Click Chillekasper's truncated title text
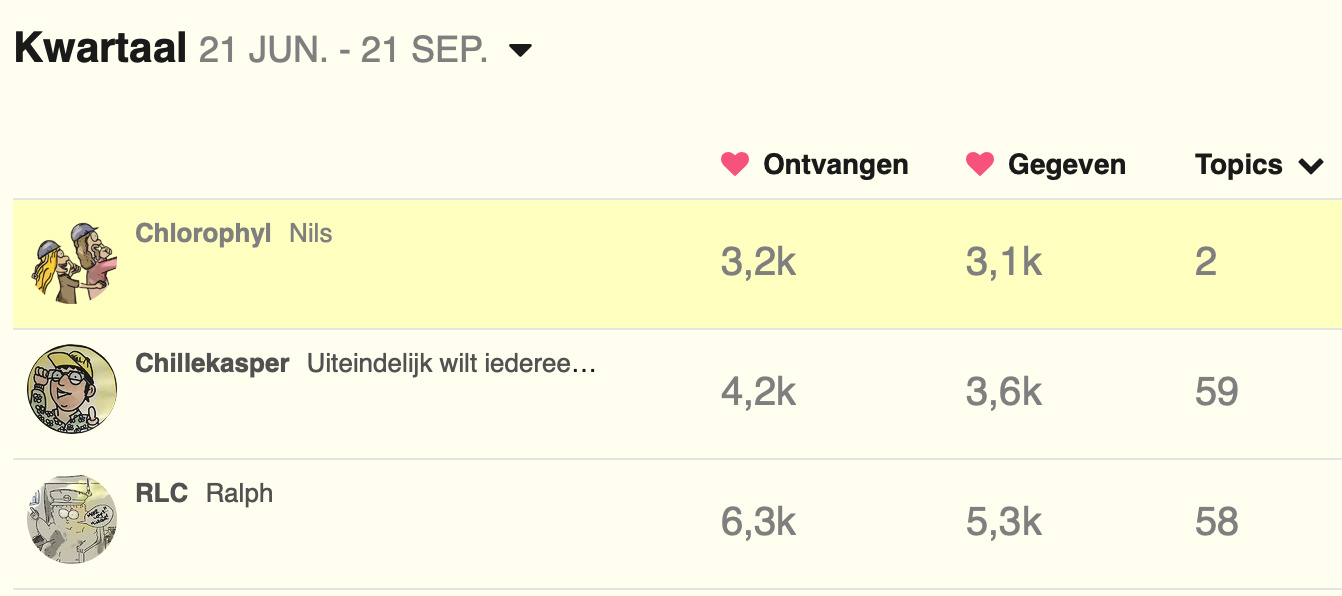 451,364
